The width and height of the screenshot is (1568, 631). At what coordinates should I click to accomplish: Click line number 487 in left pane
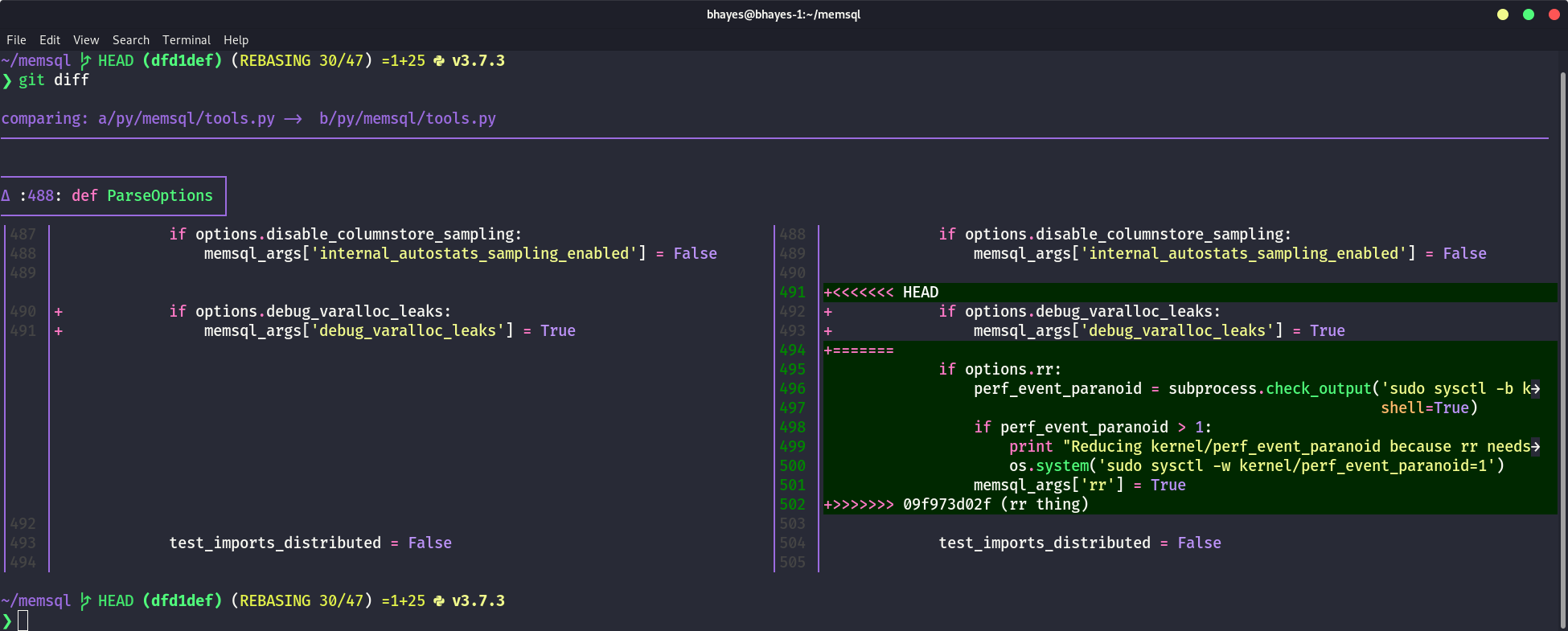23,235
